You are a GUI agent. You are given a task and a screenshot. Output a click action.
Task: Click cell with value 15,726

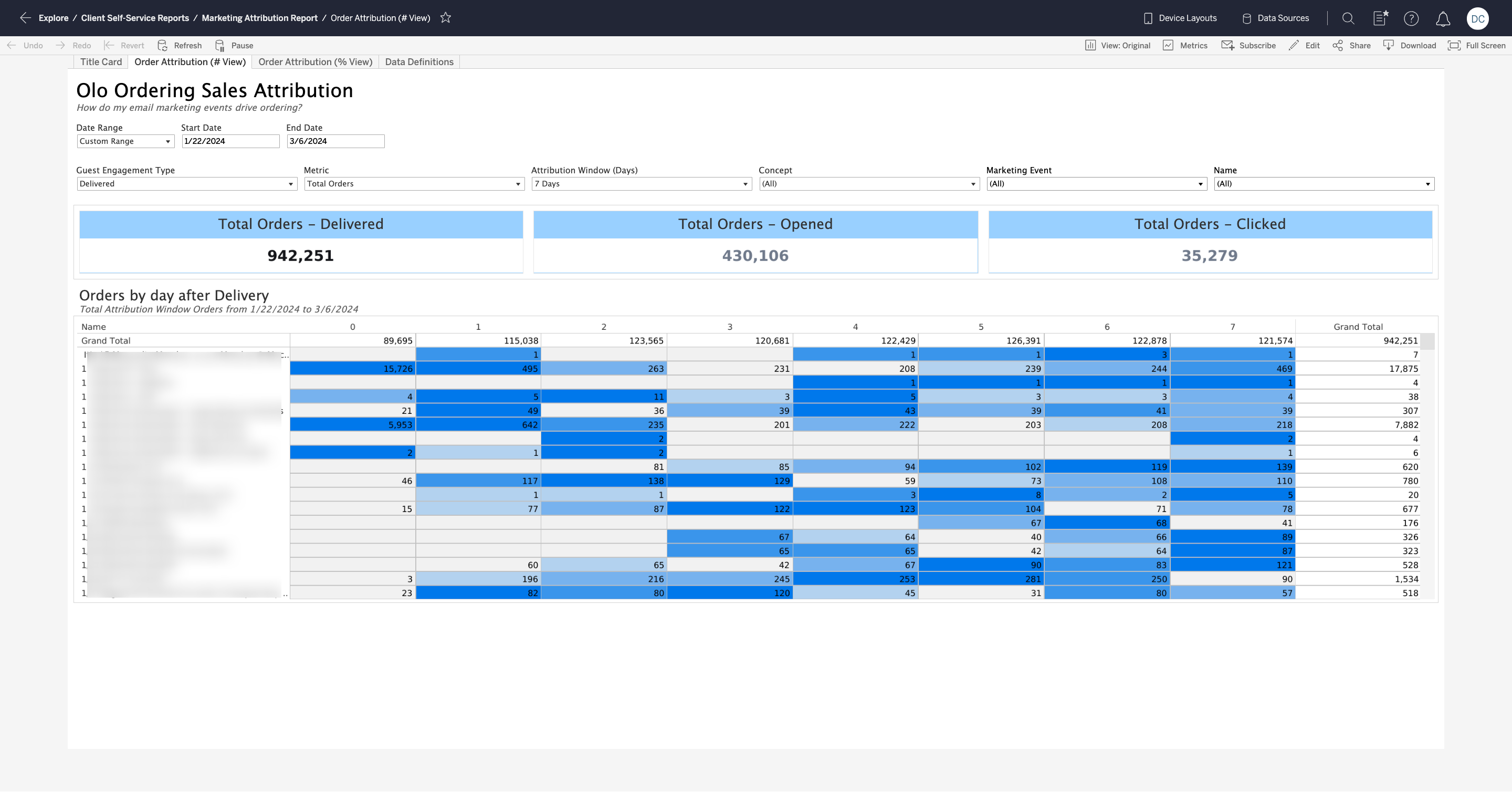coord(353,369)
